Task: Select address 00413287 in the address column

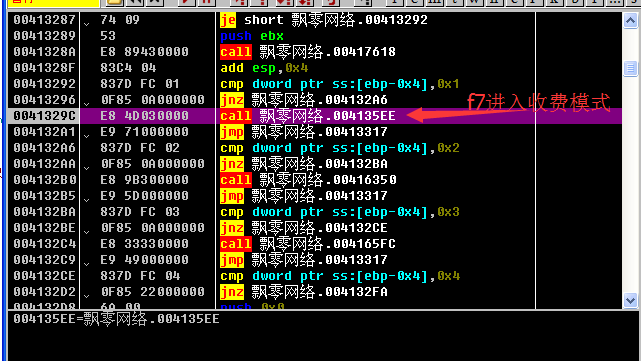Action: tap(44, 20)
